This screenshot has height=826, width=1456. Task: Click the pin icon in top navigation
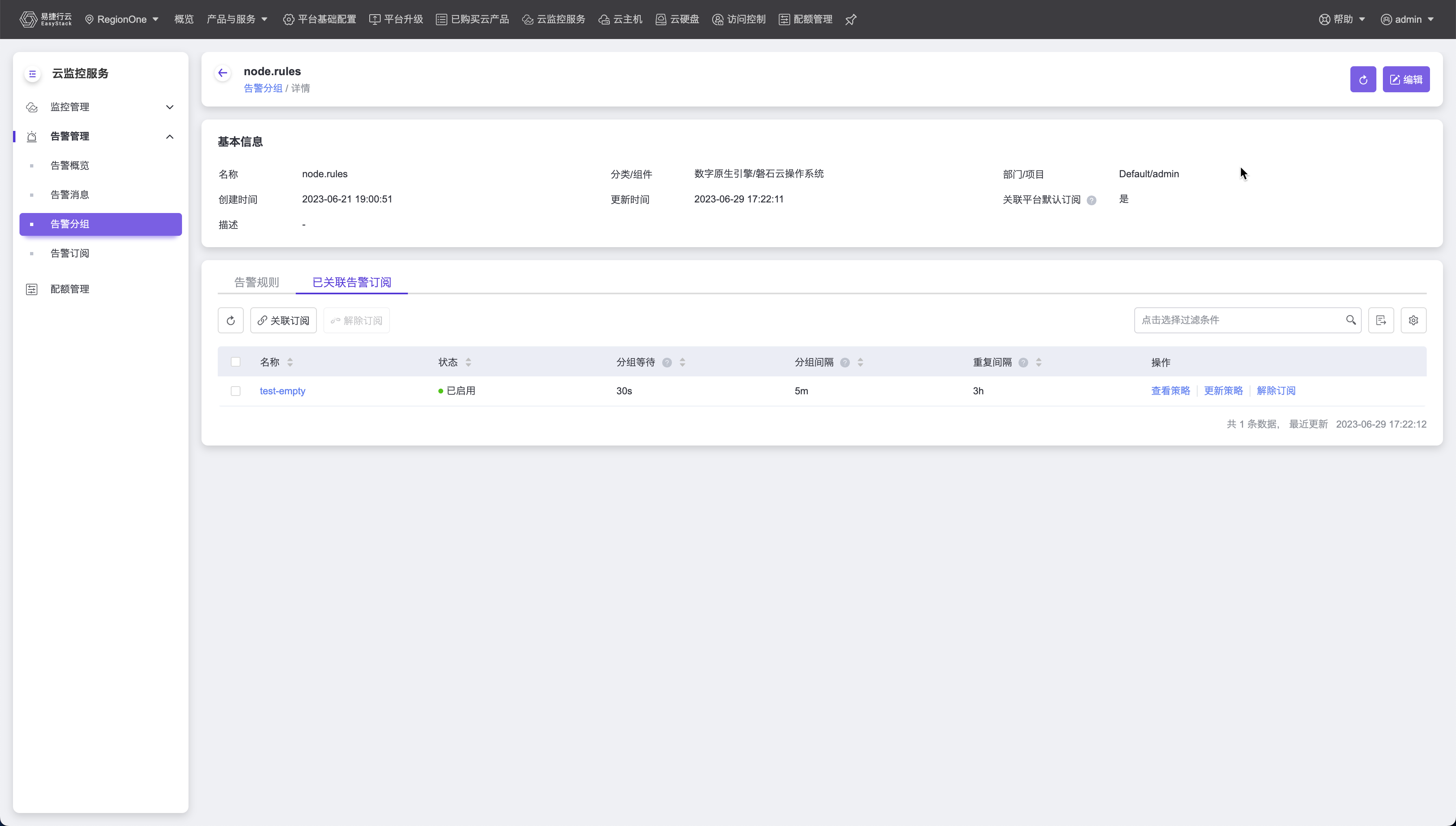coord(850,20)
